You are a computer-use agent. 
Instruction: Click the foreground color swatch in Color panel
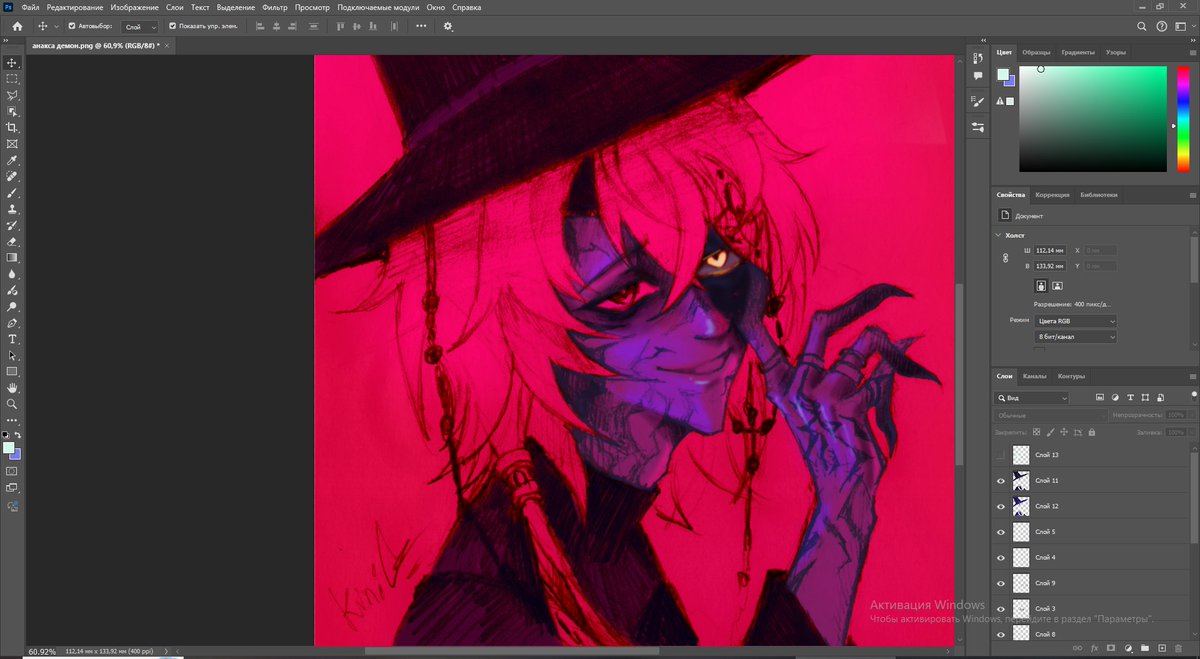(x=1003, y=74)
